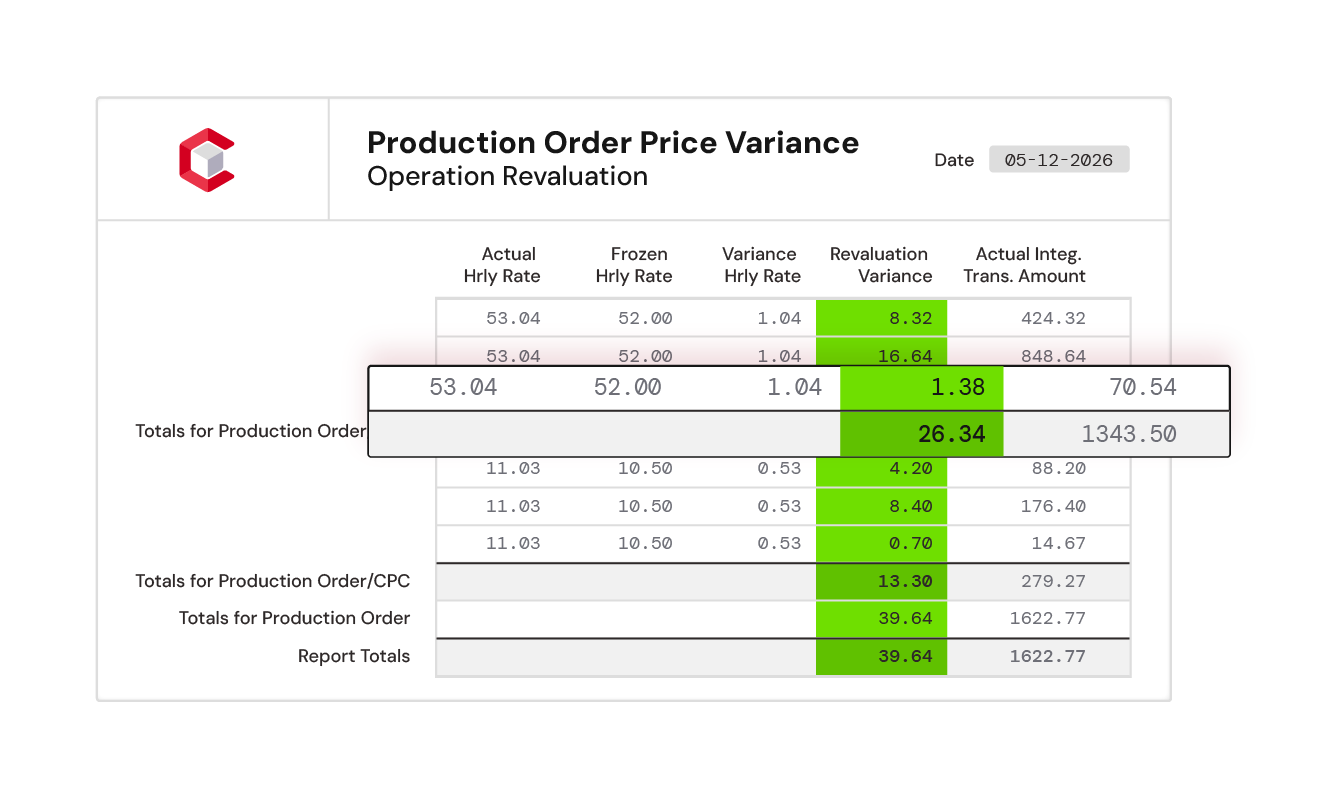The height and width of the screenshot is (800, 1340).
Task: Click the Report Totals row label
Action: 354,656
